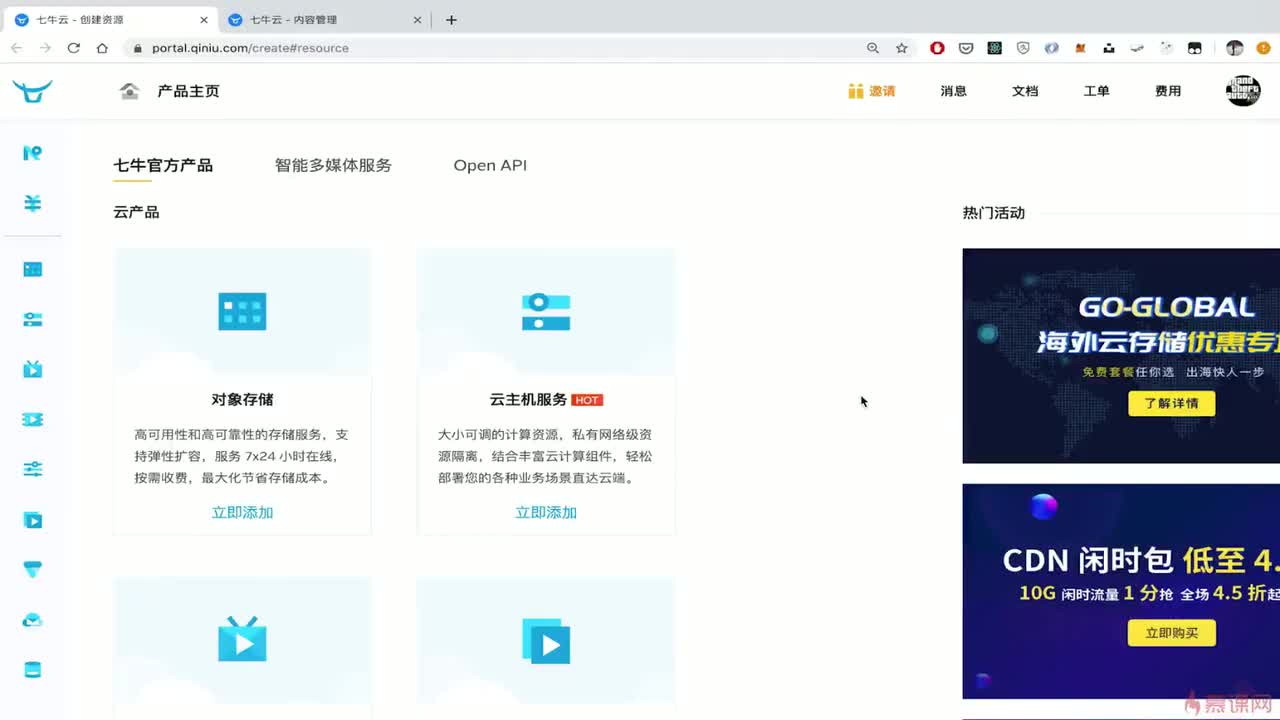Click the browser address bar URL
1280x720 pixels.
250,48
